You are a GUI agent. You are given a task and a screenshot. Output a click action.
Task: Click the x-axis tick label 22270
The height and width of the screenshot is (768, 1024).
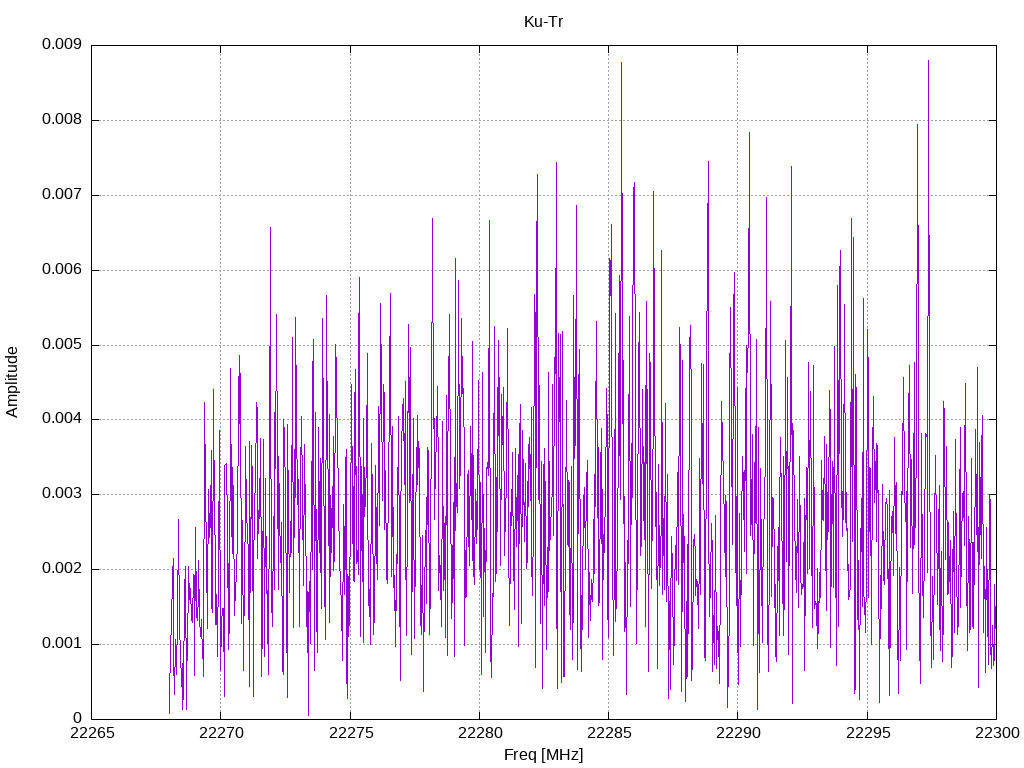[x=221, y=733]
